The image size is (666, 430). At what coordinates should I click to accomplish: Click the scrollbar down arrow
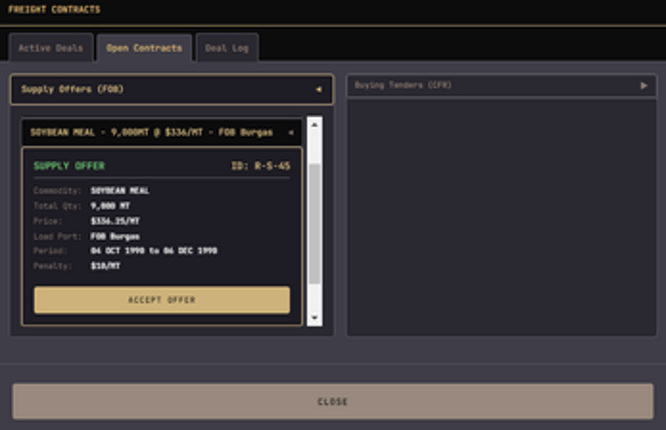point(315,317)
